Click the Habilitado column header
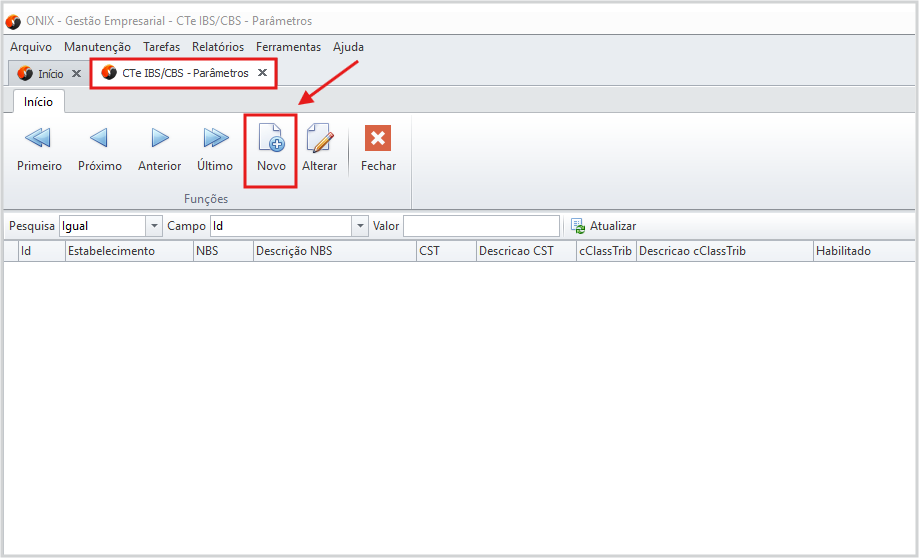Viewport: 919px width, 558px height. point(843,251)
